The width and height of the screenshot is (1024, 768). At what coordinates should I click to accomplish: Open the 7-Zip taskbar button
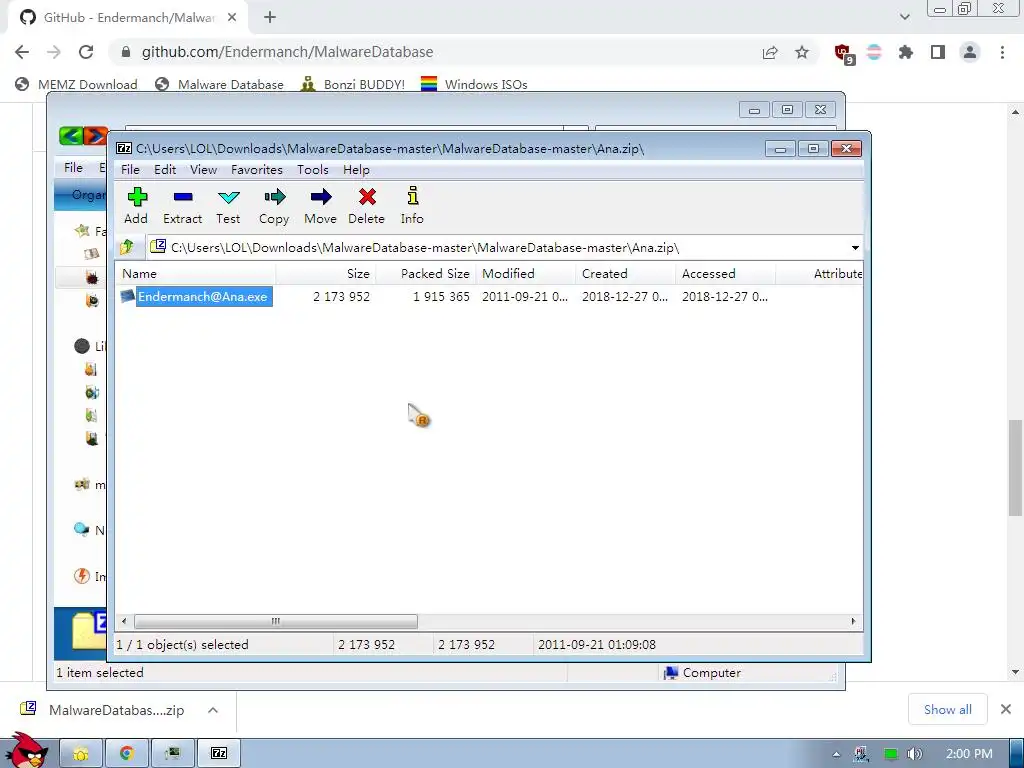(x=219, y=754)
